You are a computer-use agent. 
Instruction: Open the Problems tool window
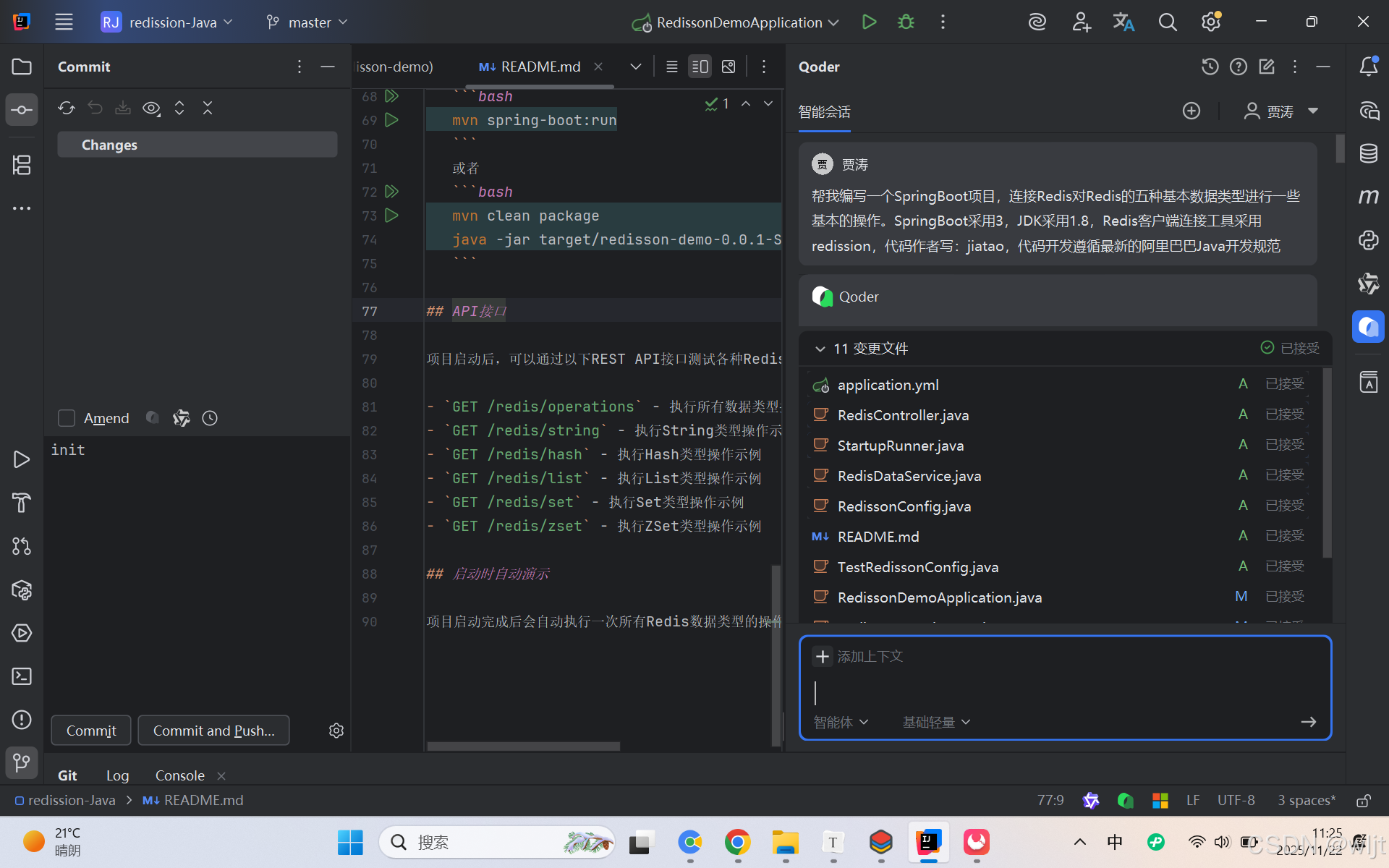click(x=21, y=720)
